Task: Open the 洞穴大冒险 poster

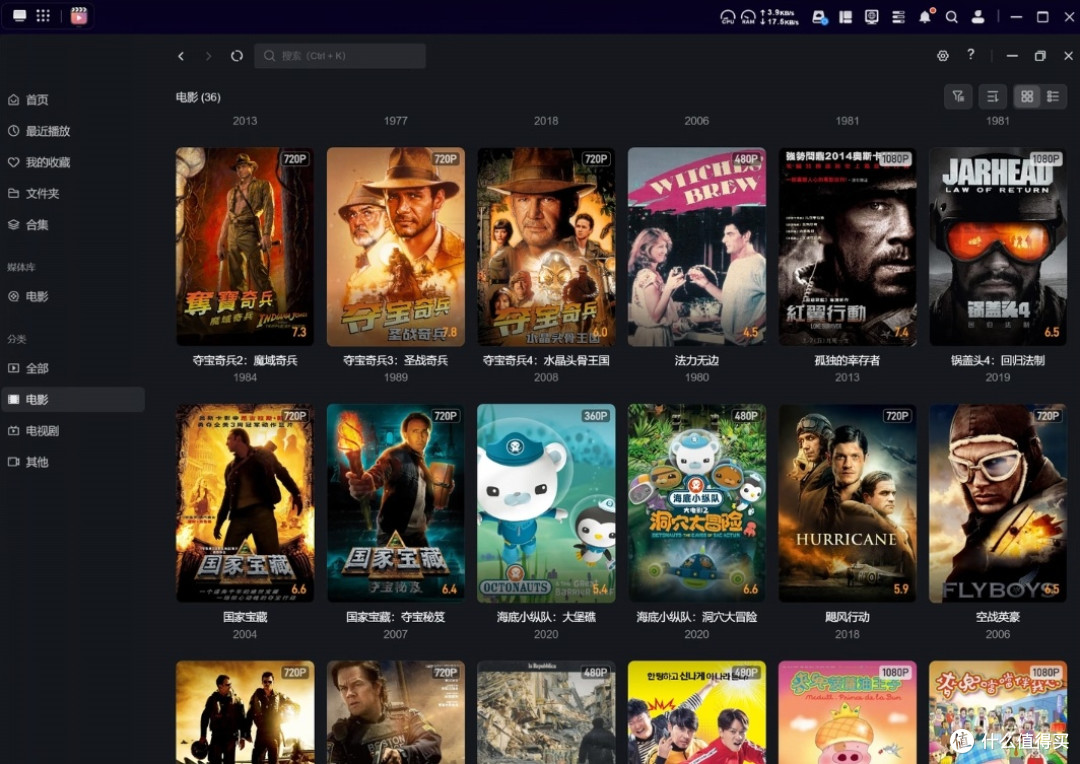Action: click(x=696, y=503)
